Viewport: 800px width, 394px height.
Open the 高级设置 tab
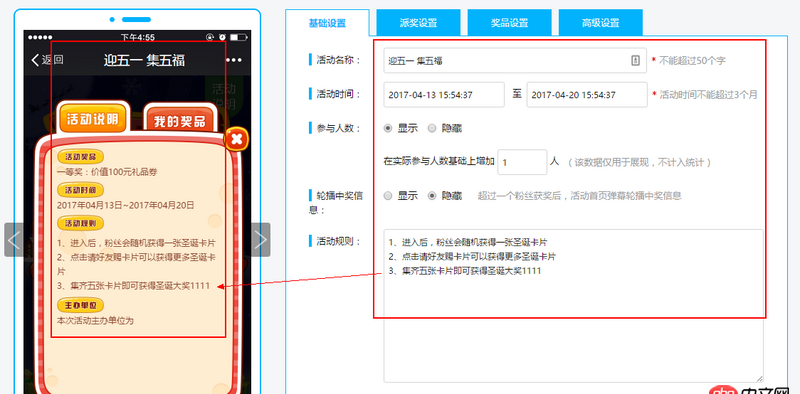[601, 23]
